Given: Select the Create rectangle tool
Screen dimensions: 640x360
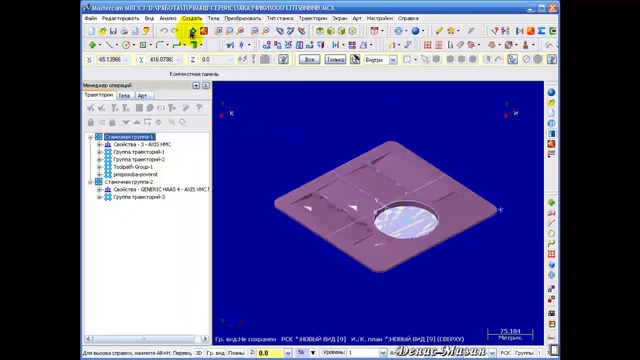Looking at the screenshot, I should pyautogui.click(x=143, y=45).
